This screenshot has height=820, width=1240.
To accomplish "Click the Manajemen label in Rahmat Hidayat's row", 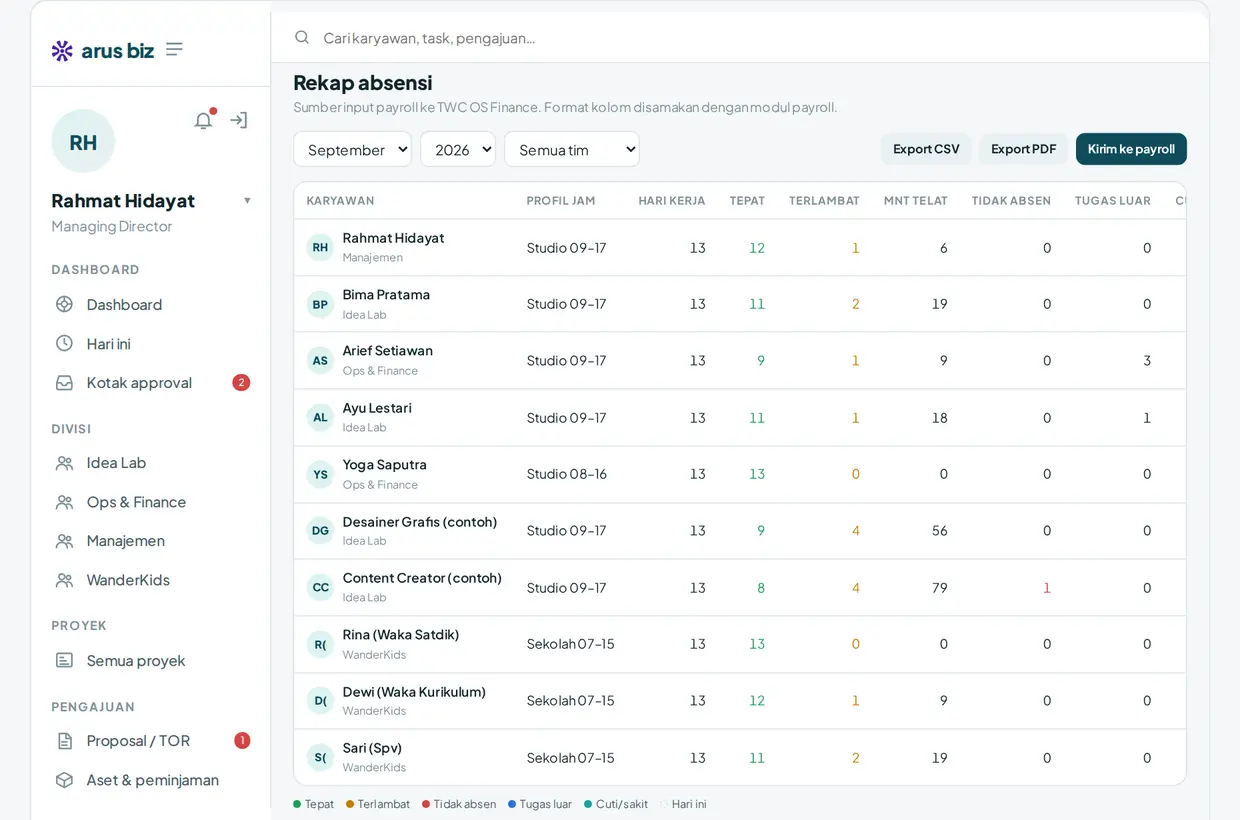I will [373, 258].
